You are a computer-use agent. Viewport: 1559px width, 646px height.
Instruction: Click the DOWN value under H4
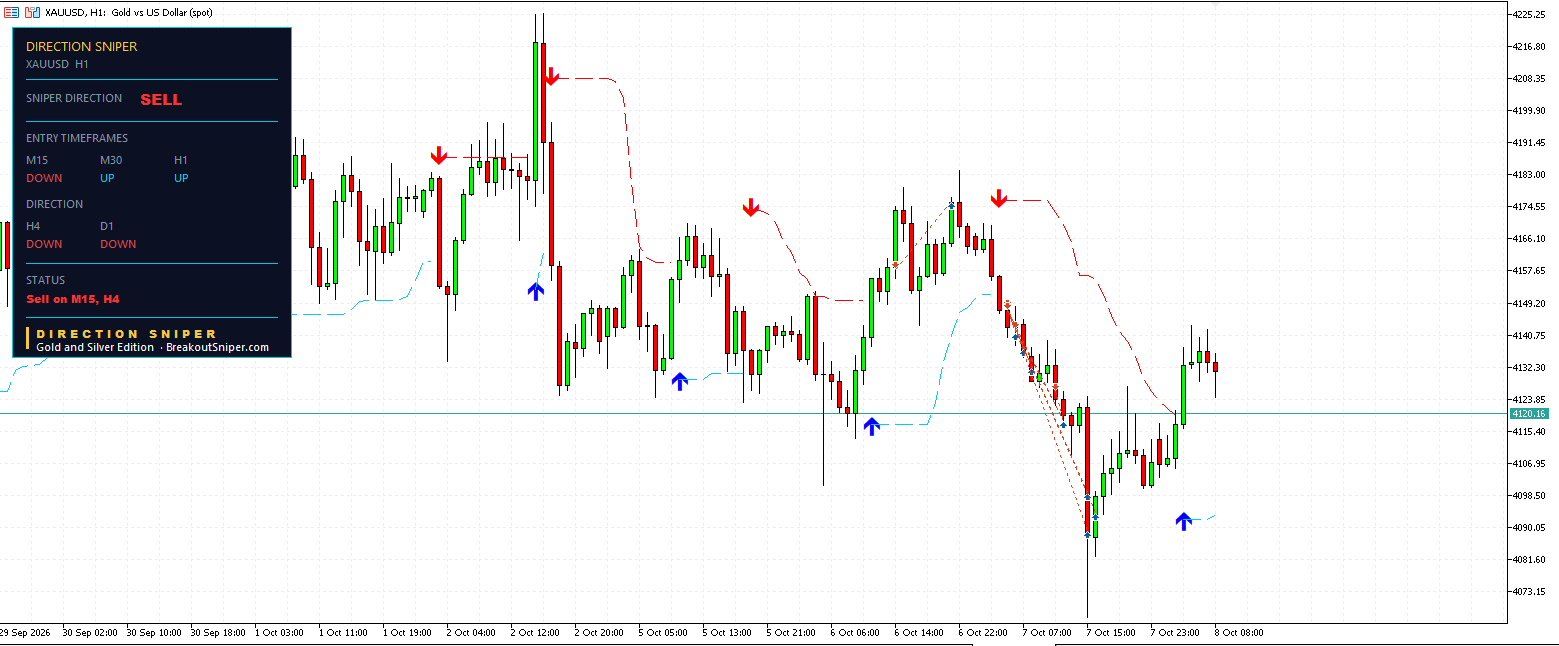[44, 244]
